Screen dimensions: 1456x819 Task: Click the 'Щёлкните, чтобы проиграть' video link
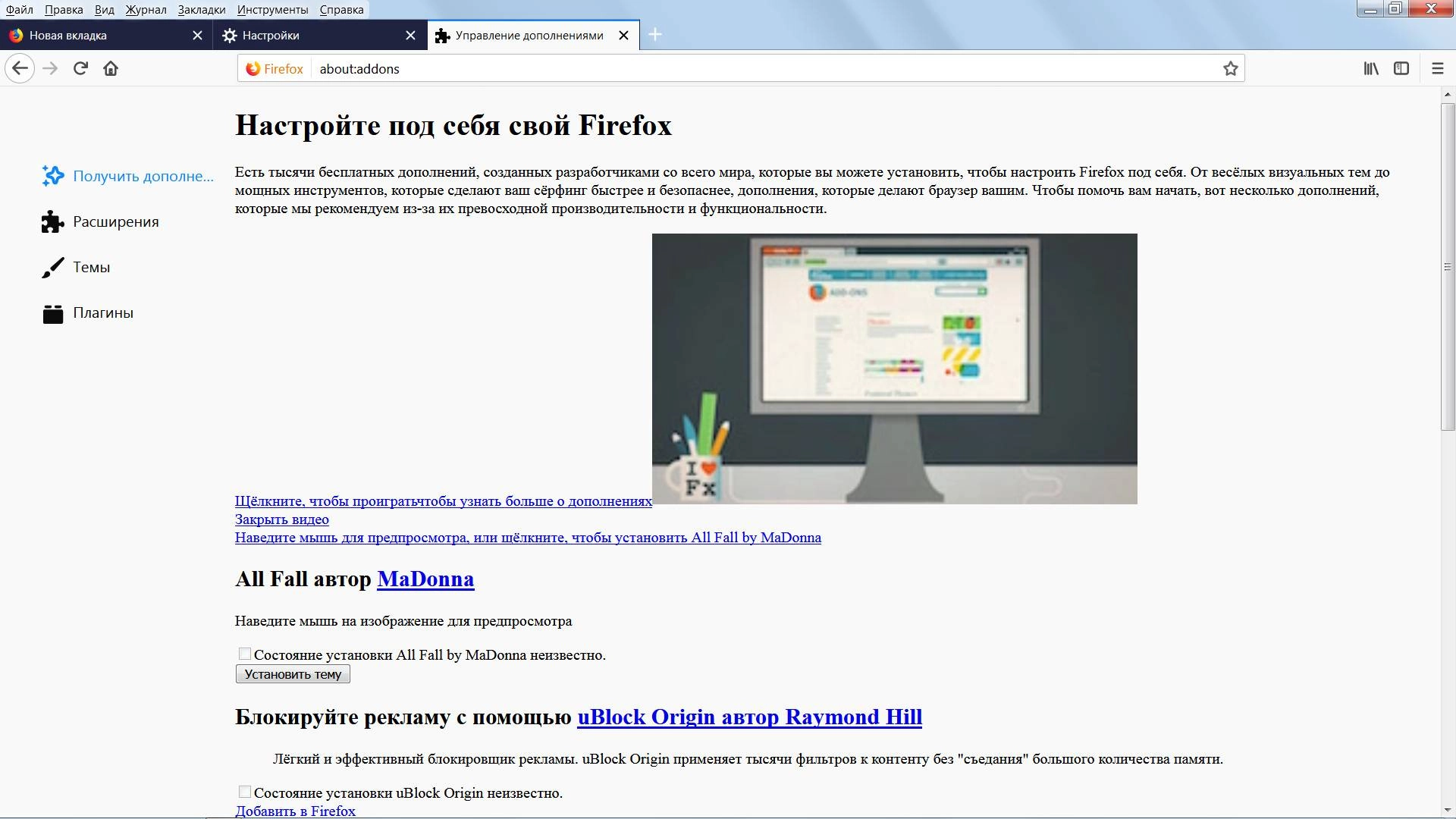[444, 500]
